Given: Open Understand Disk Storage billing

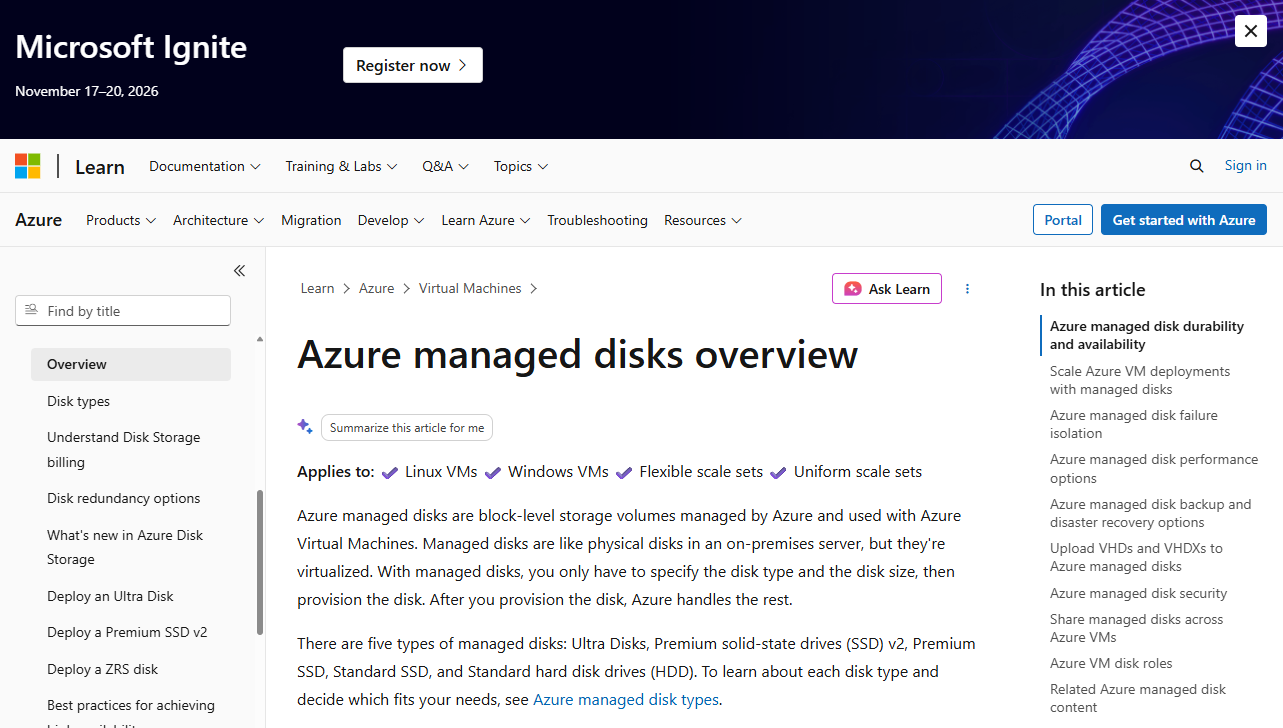Looking at the screenshot, I should [123, 450].
